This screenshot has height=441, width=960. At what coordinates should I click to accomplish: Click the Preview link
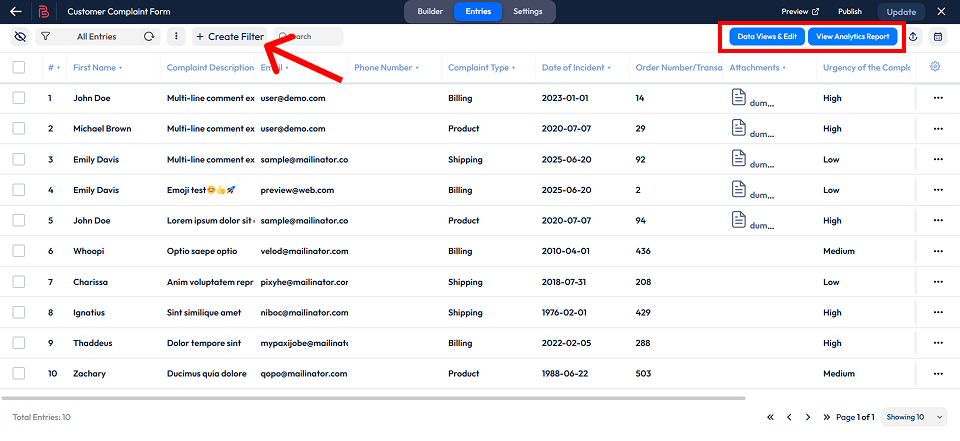800,12
